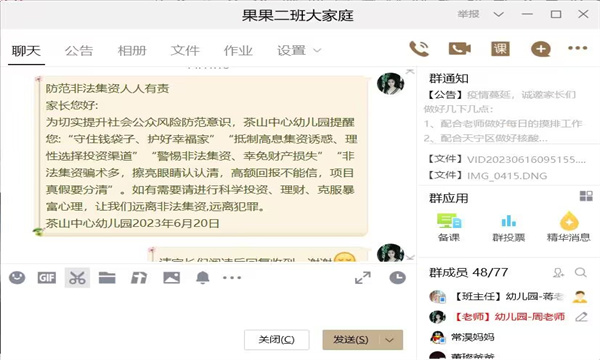Click the 发送(S) button
The width and height of the screenshot is (600, 360).
tap(351, 340)
